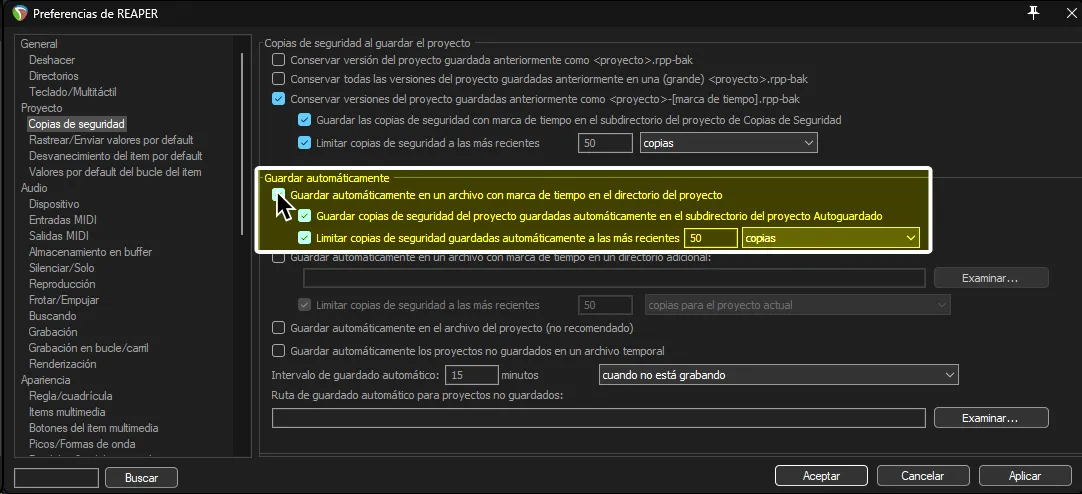
Task: Click the Aplicar button
Action: (x=1025, y=476)
